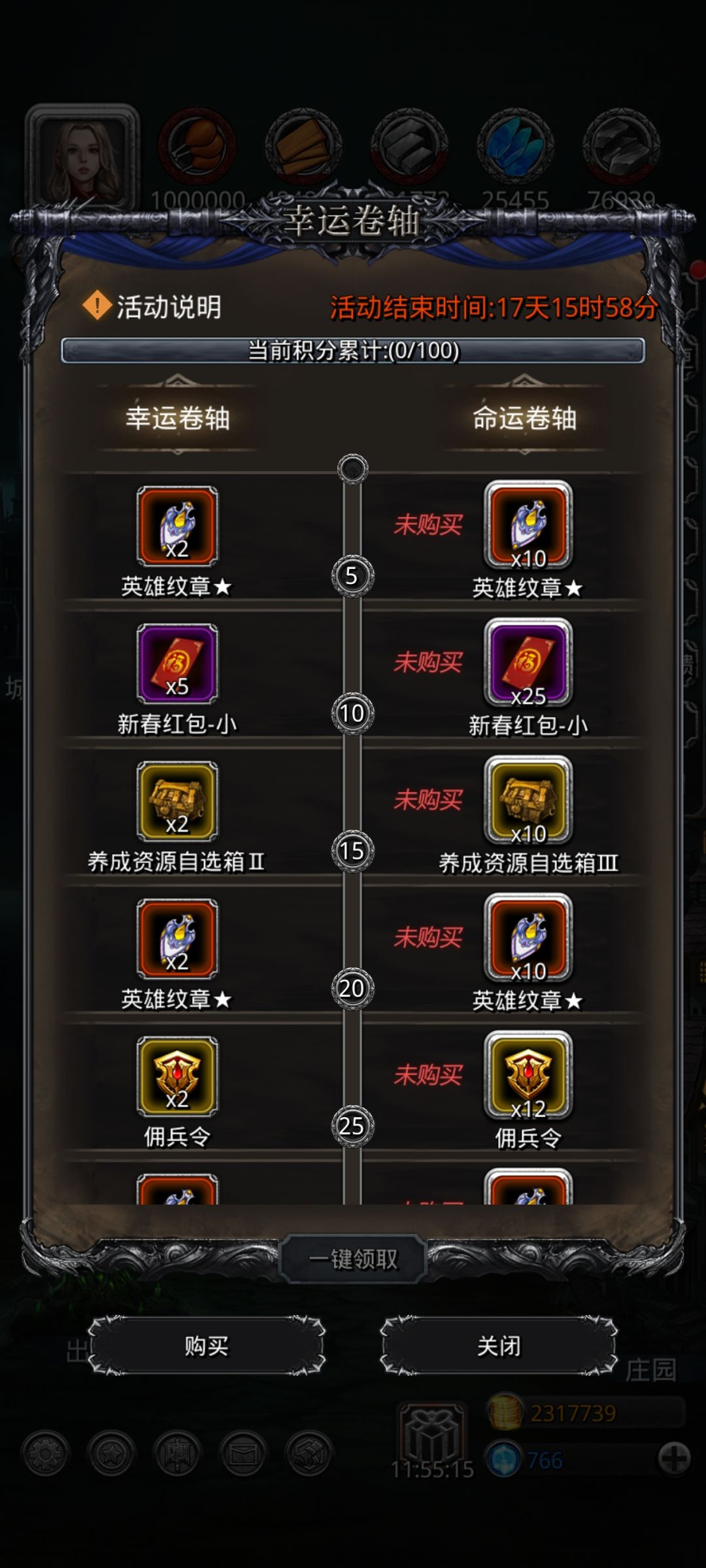Select the x5 新春红包-小 red envelope icon
This screenshot has width=706, height=1568.
[177, 664]
